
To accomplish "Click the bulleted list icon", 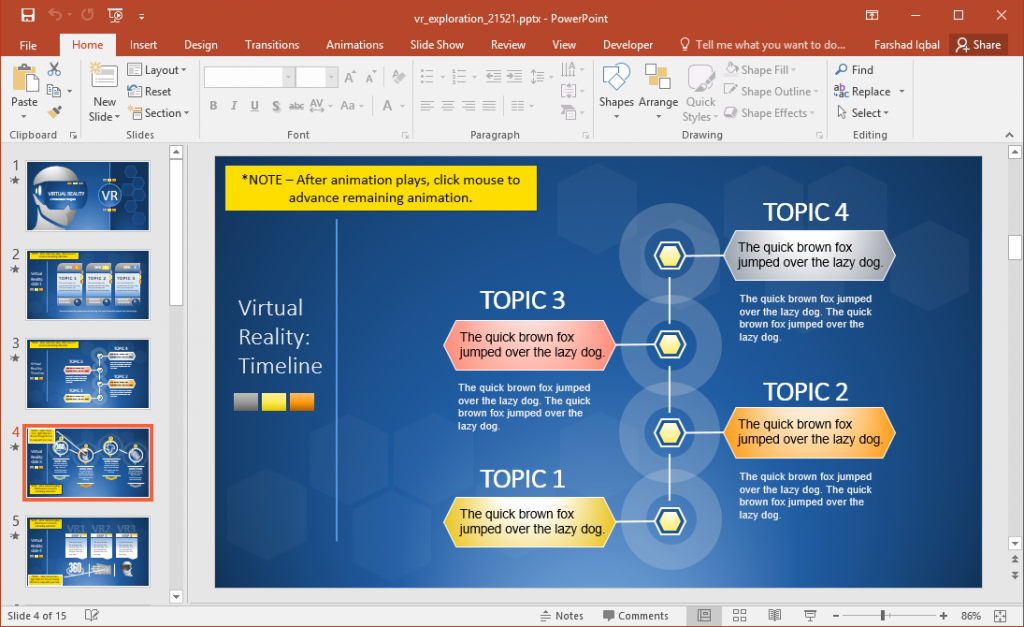I will [425, 77].
